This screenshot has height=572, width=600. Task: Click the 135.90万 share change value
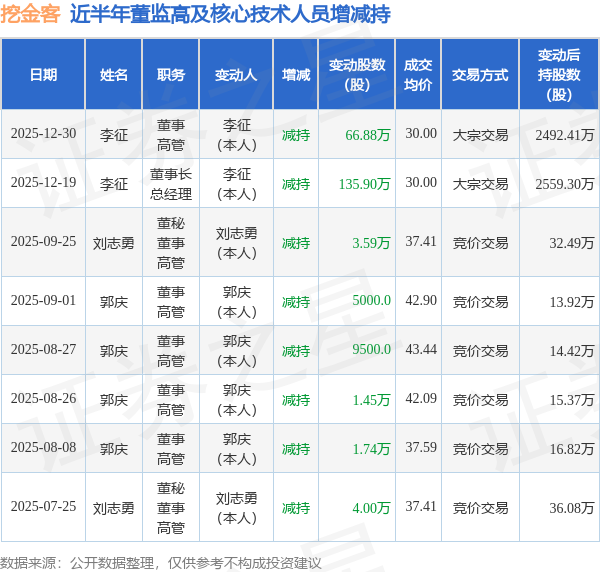click(x=364, y=183)
